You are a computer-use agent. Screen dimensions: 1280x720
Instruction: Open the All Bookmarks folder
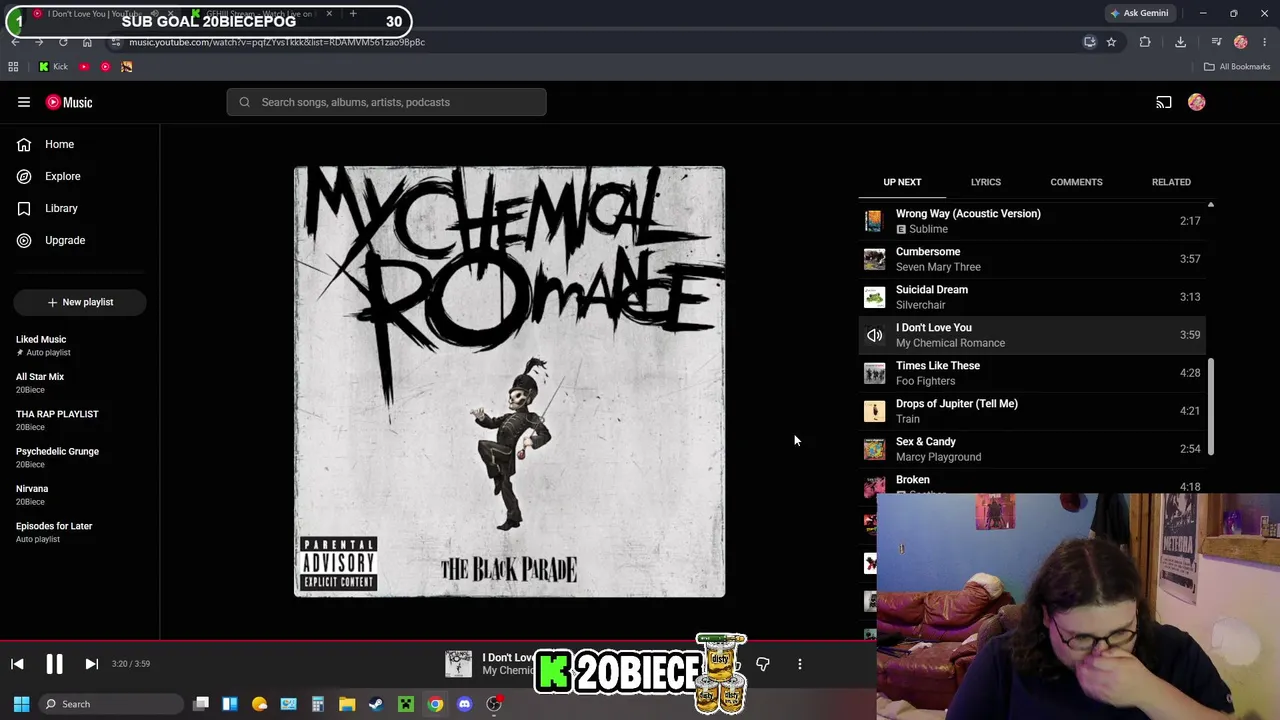pos(1237,67)
